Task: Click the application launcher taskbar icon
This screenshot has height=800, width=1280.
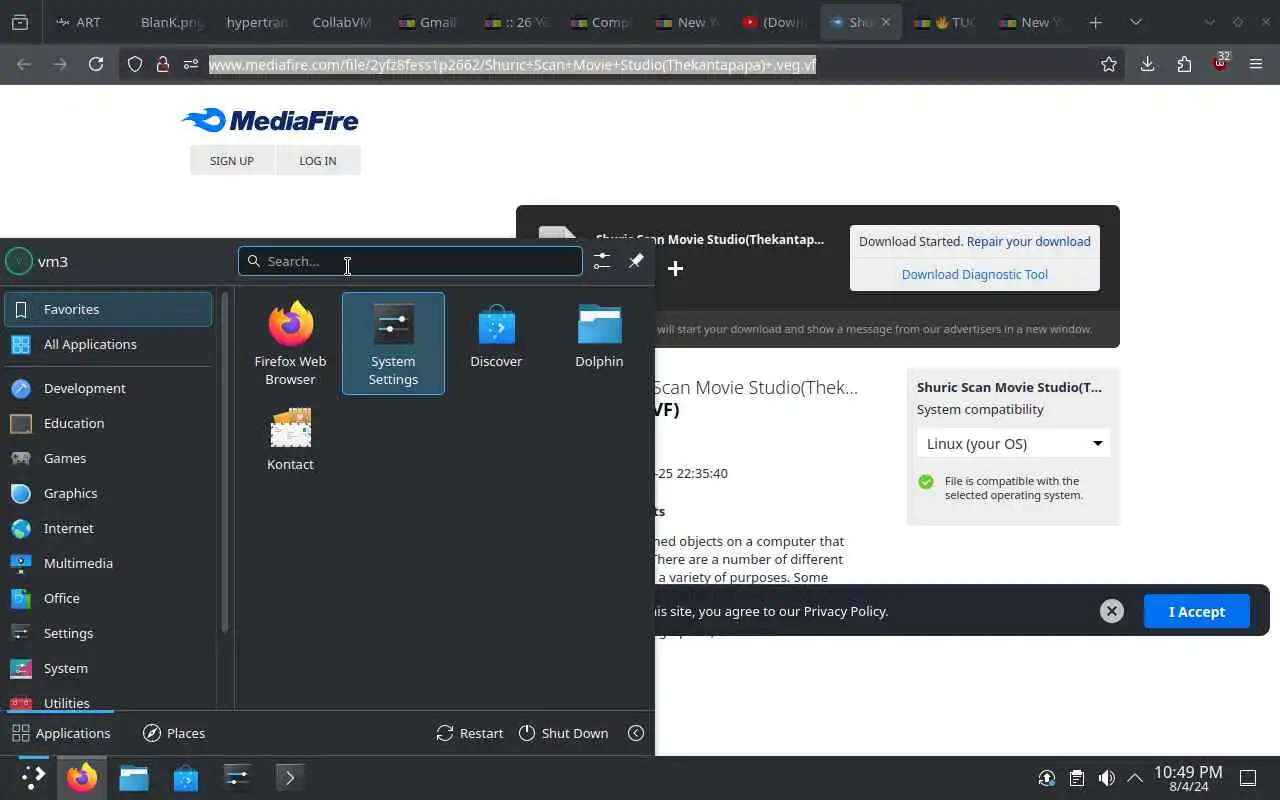Action: tap(33, 777)
